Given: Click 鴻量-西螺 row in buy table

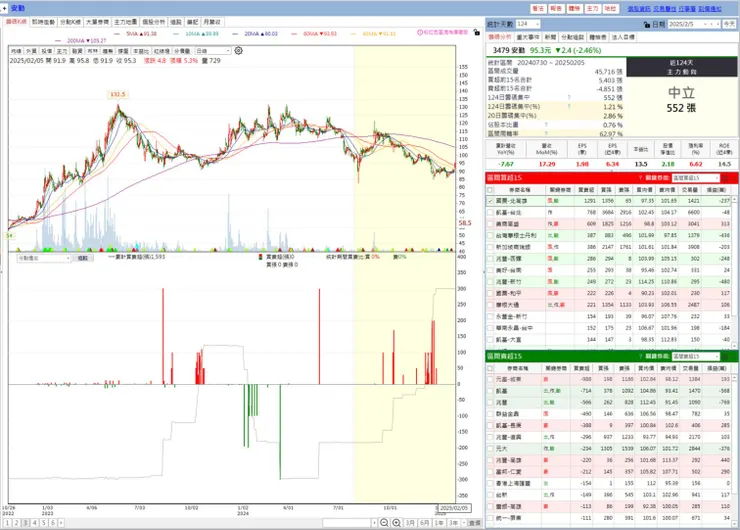Looking at the screenshot, I should point(609,259).
